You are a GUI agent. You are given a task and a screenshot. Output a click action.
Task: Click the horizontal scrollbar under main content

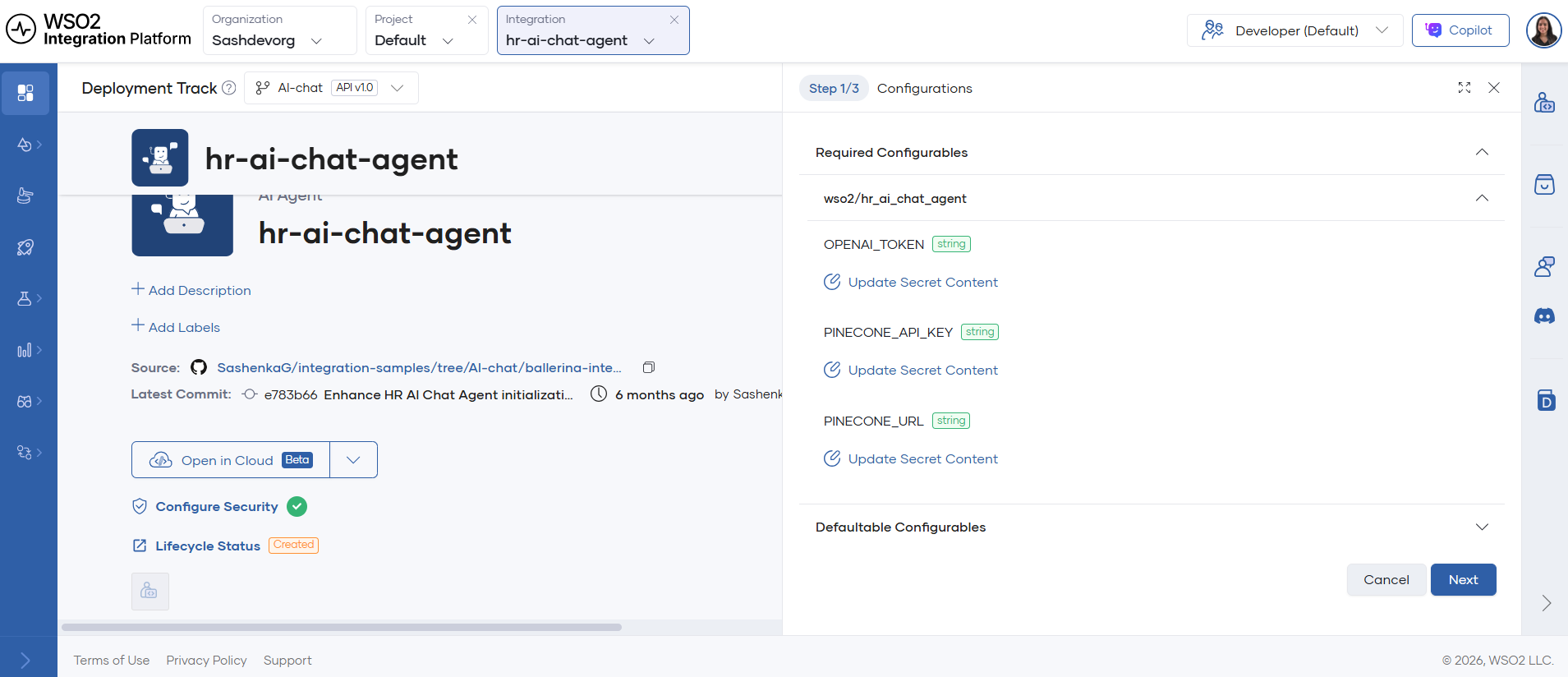pyautogui.click(x=342, y=627)
